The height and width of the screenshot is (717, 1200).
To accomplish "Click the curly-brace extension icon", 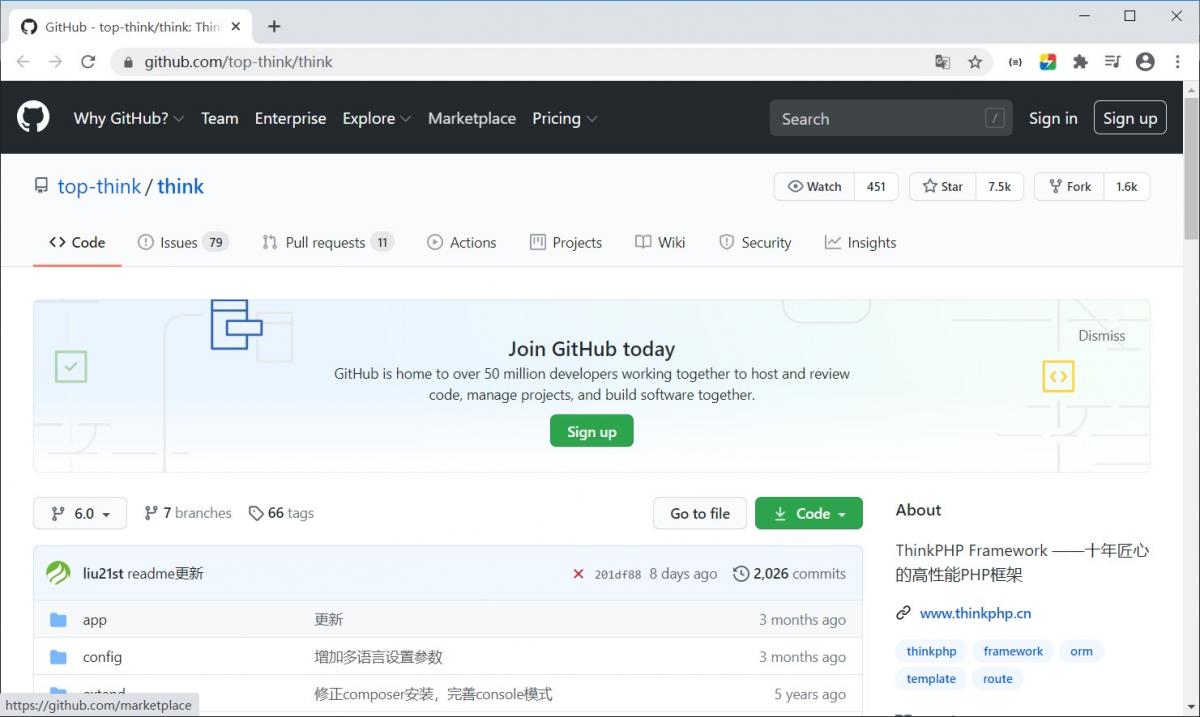I will [1015, 62].
